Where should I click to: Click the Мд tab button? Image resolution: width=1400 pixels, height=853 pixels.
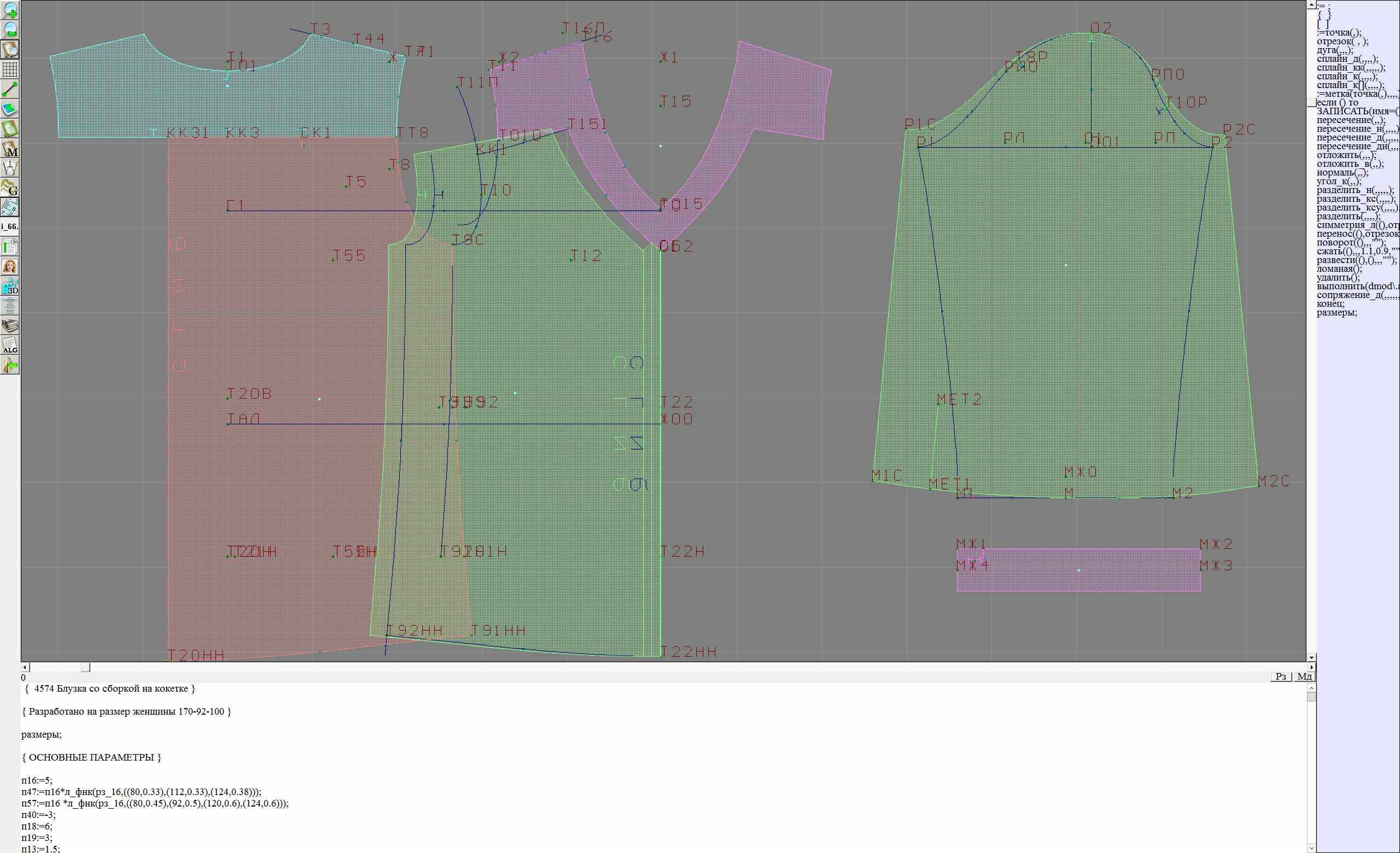click(x=1304, y=676)
